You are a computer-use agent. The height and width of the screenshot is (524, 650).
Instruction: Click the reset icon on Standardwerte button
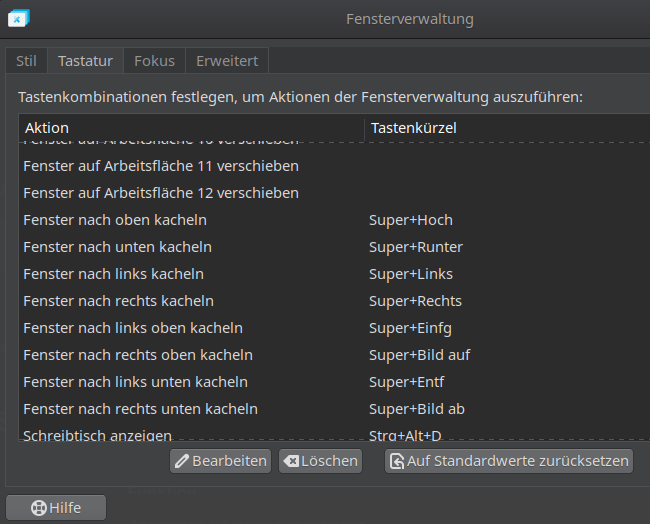point(397,461)
